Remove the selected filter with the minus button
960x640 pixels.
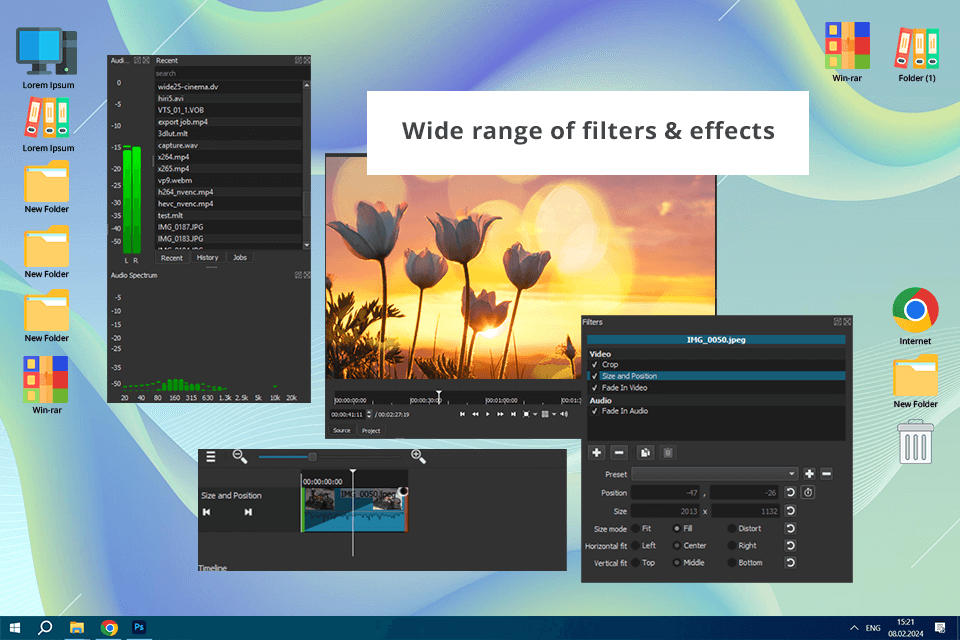(x=619, y=453)
